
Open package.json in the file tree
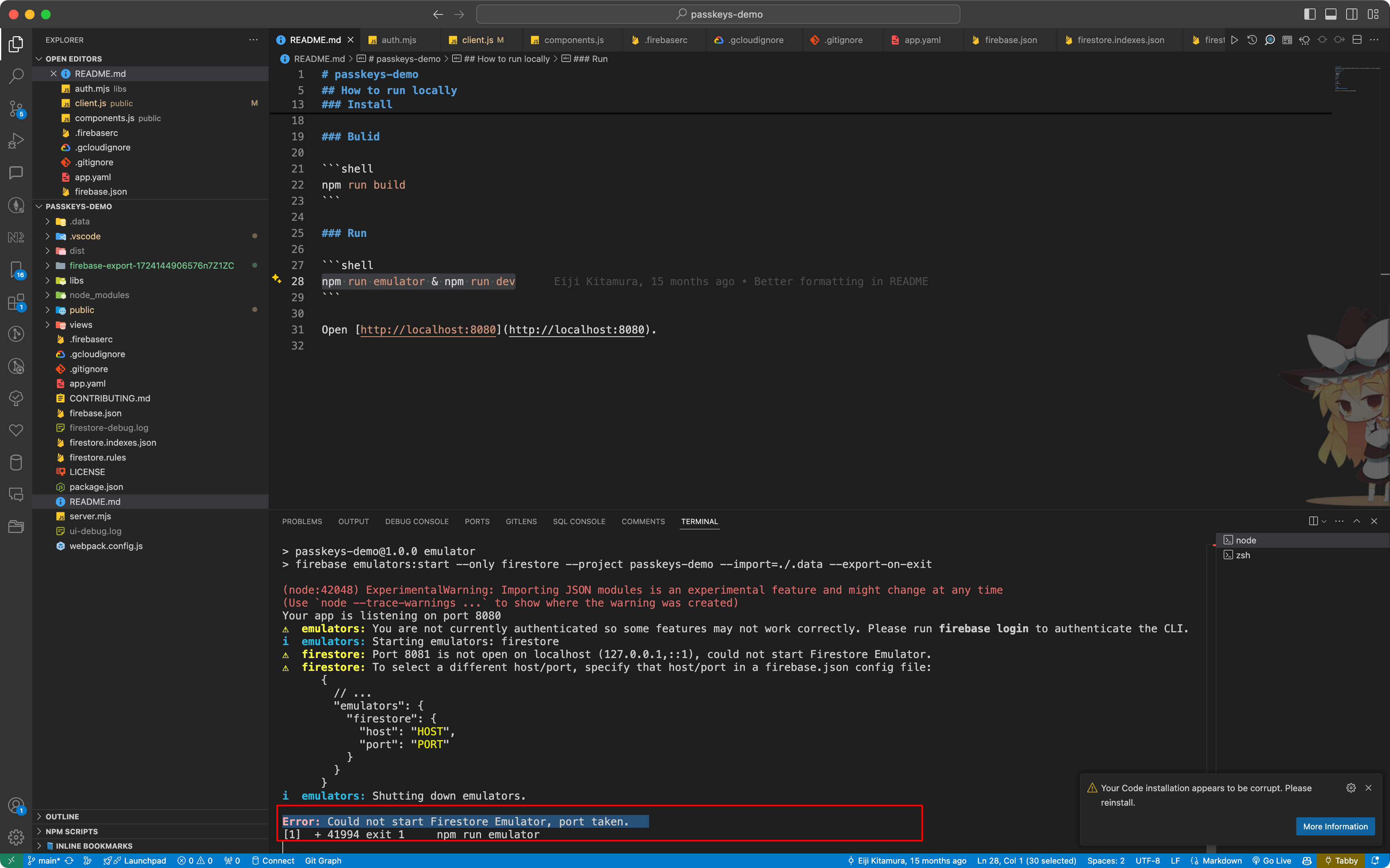pyautogui.click(x=96, y=487)
